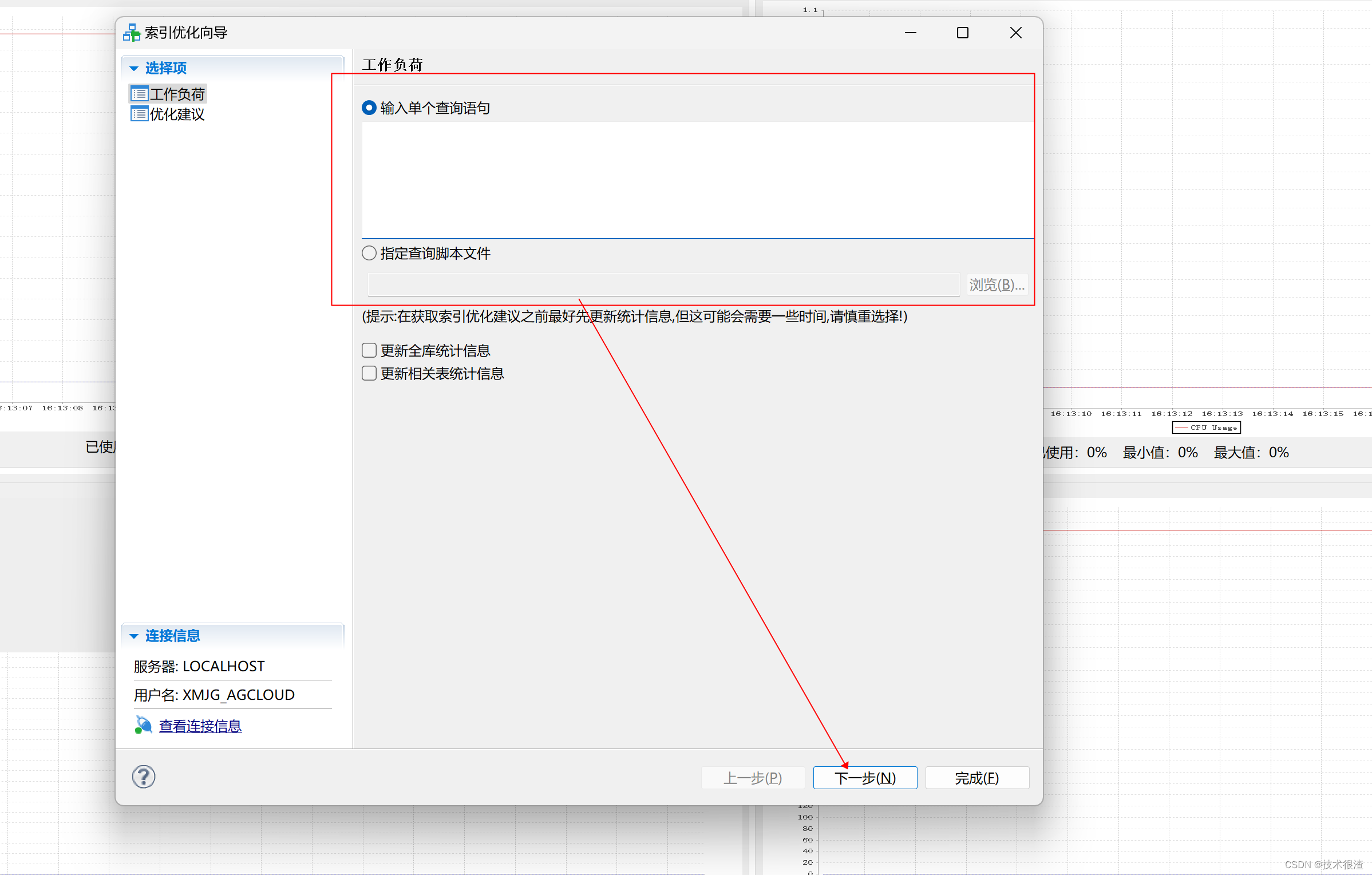Collapse the 连接信息 section

coord(134,636)
